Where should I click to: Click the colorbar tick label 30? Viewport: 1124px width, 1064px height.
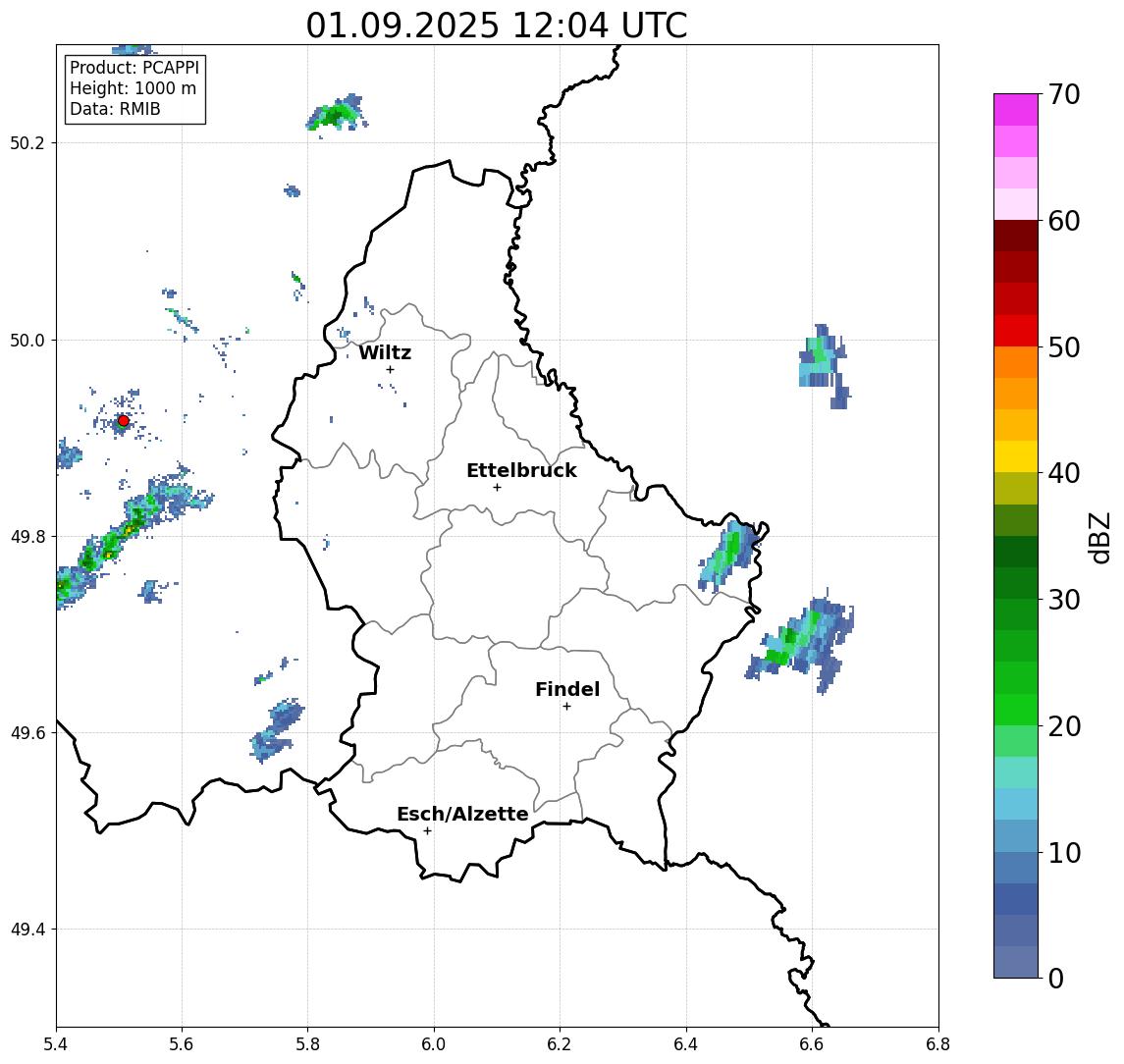pos(1064,600)
